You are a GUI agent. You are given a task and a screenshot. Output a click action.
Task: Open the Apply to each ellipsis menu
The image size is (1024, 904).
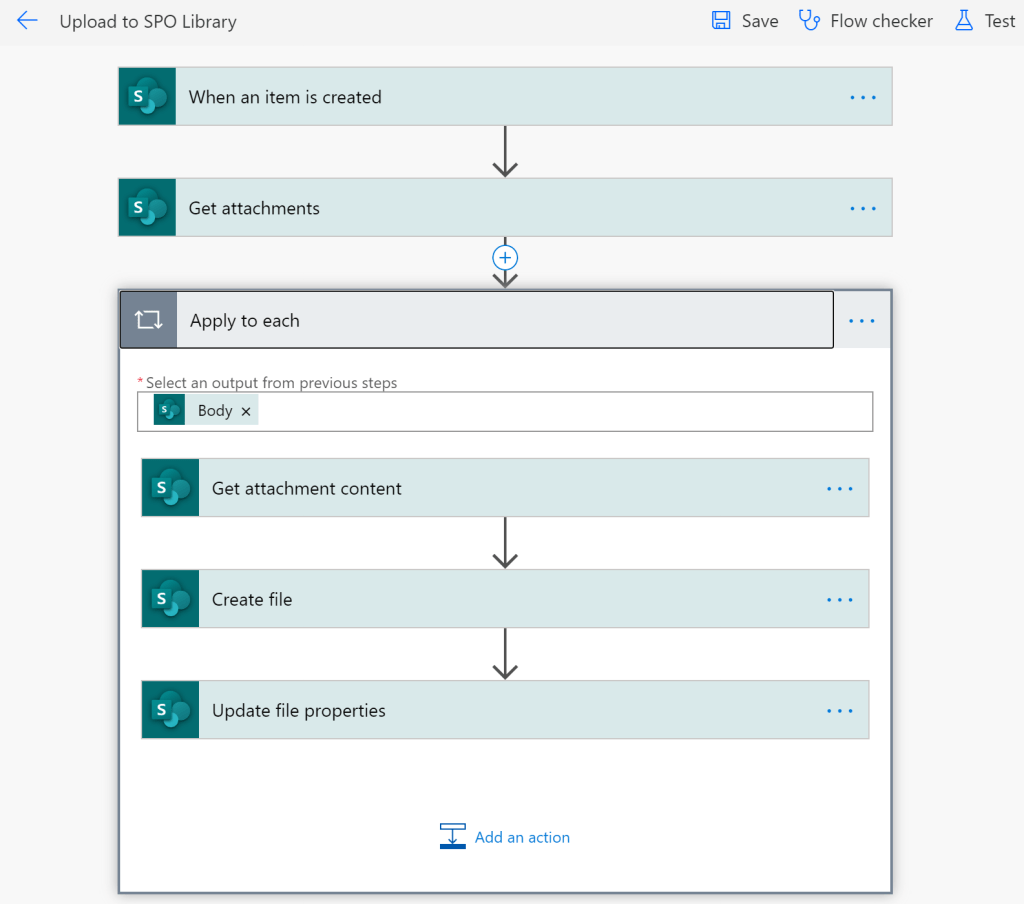tap(861, 321)
